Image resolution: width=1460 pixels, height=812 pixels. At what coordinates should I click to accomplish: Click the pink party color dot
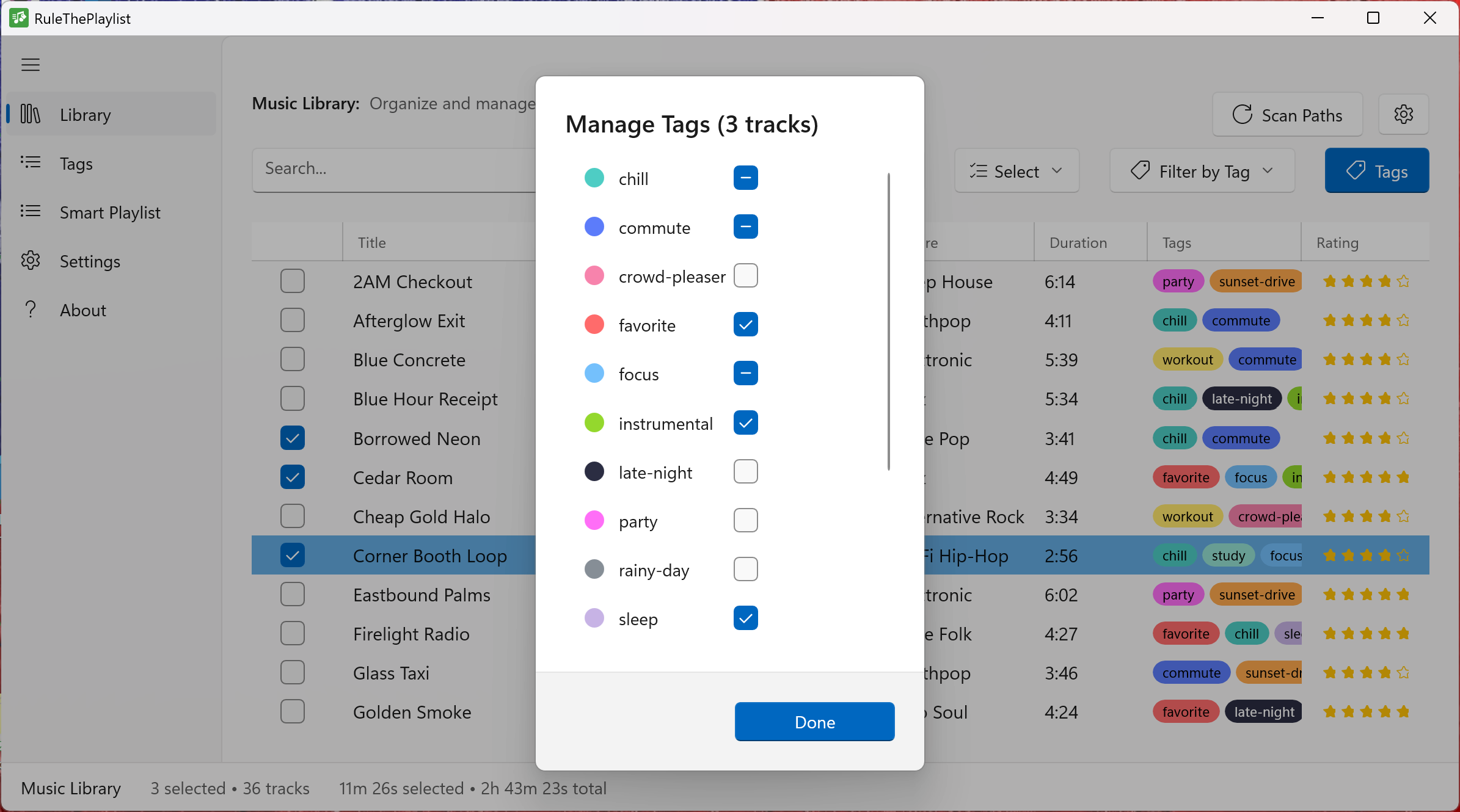point(593,520)
